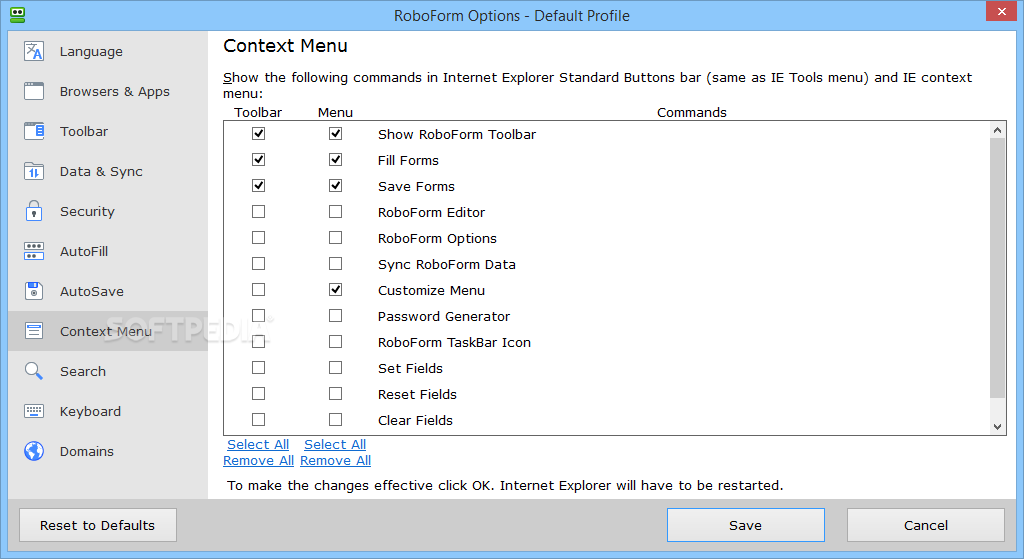Uncheck Menu box for Fill Forms
1024x559 pixels.
pyautogui.click(x=335, y=159)
